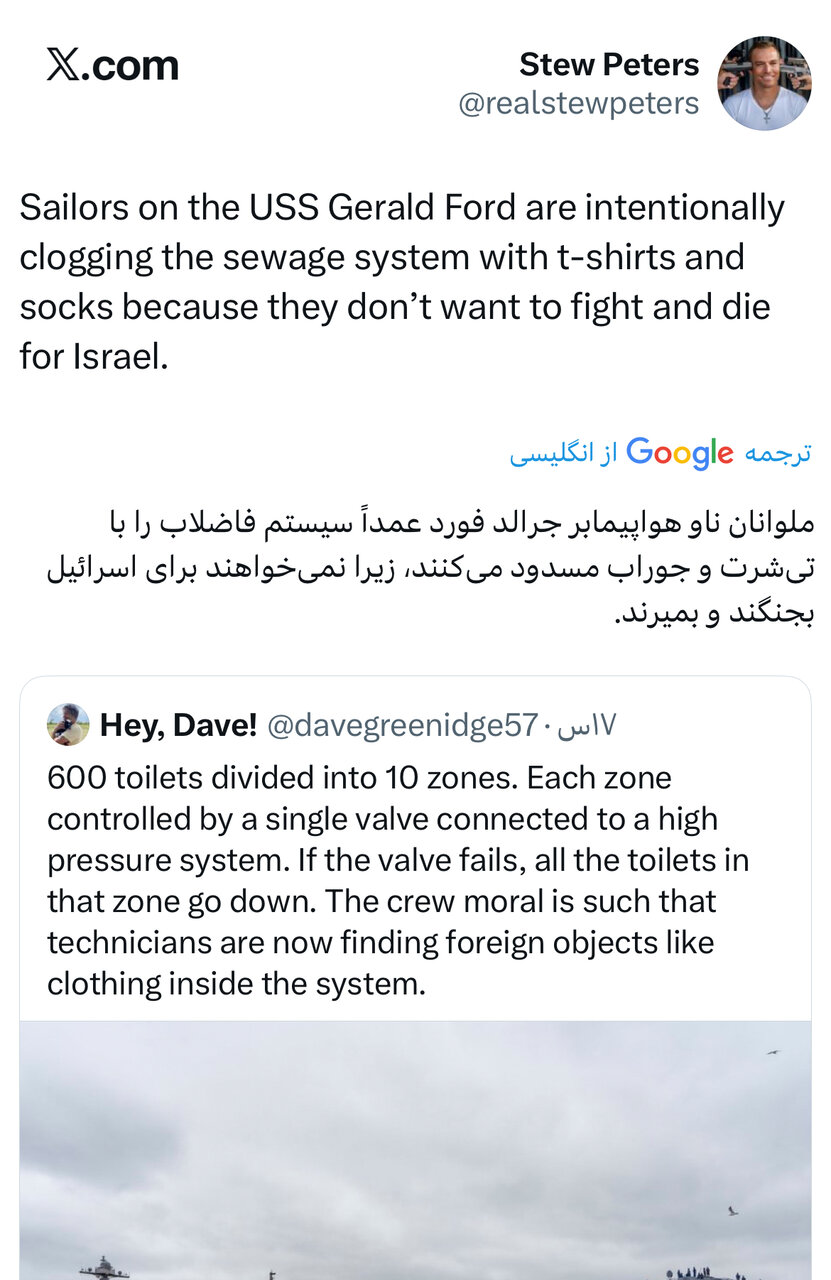
Task: Click the main English tweet about USS Gerald Ford
Action: (x=400, y=281)
